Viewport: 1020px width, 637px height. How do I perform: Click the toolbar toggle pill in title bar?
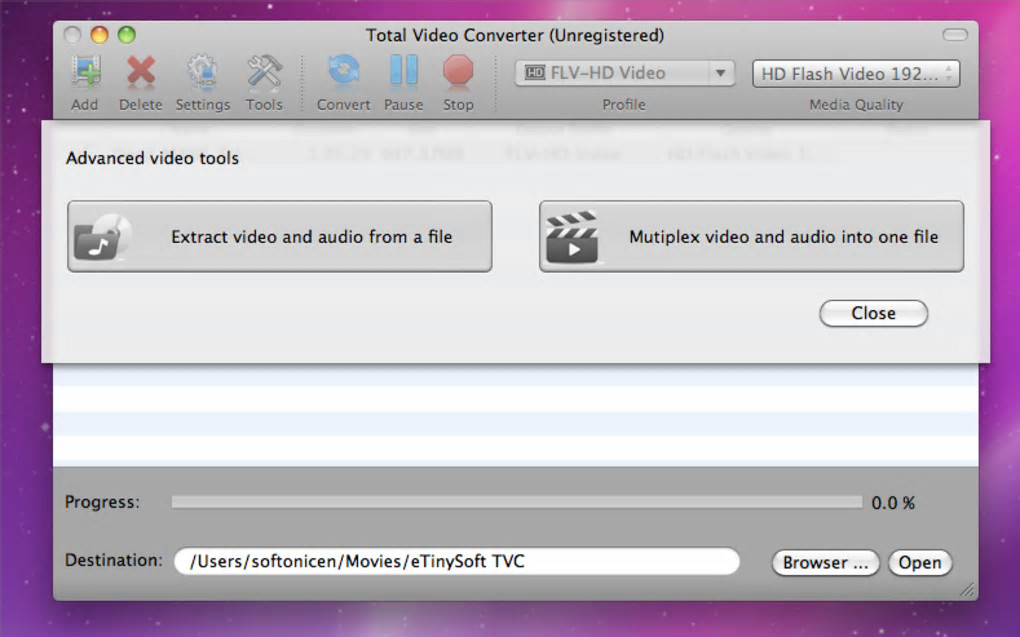click(x=955, y=34)
